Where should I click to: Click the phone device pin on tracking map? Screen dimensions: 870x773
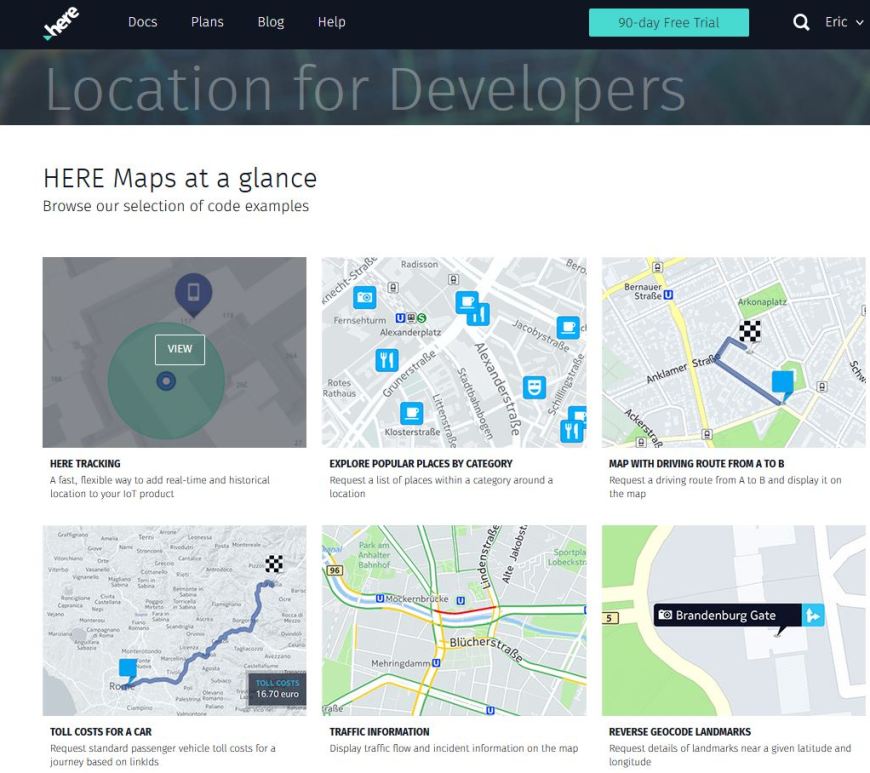193,293
